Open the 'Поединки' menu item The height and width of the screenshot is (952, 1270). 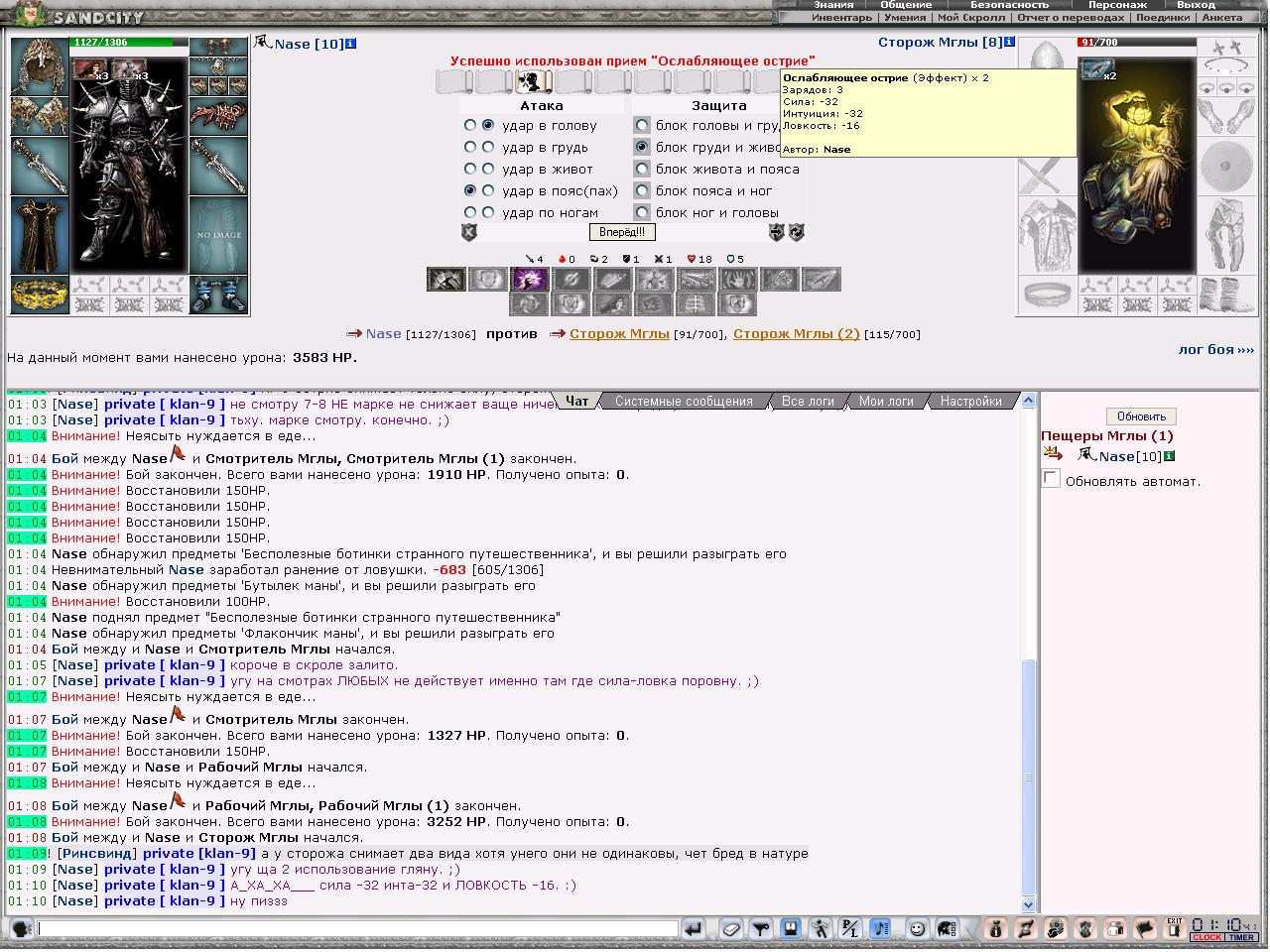click(x=1162, y=17)
